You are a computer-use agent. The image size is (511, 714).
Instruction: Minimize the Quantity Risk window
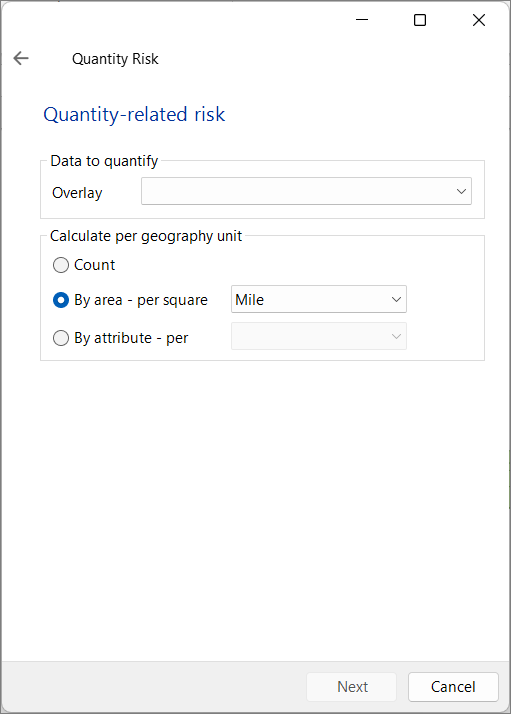pyautogui.click(x=362, y=20)
